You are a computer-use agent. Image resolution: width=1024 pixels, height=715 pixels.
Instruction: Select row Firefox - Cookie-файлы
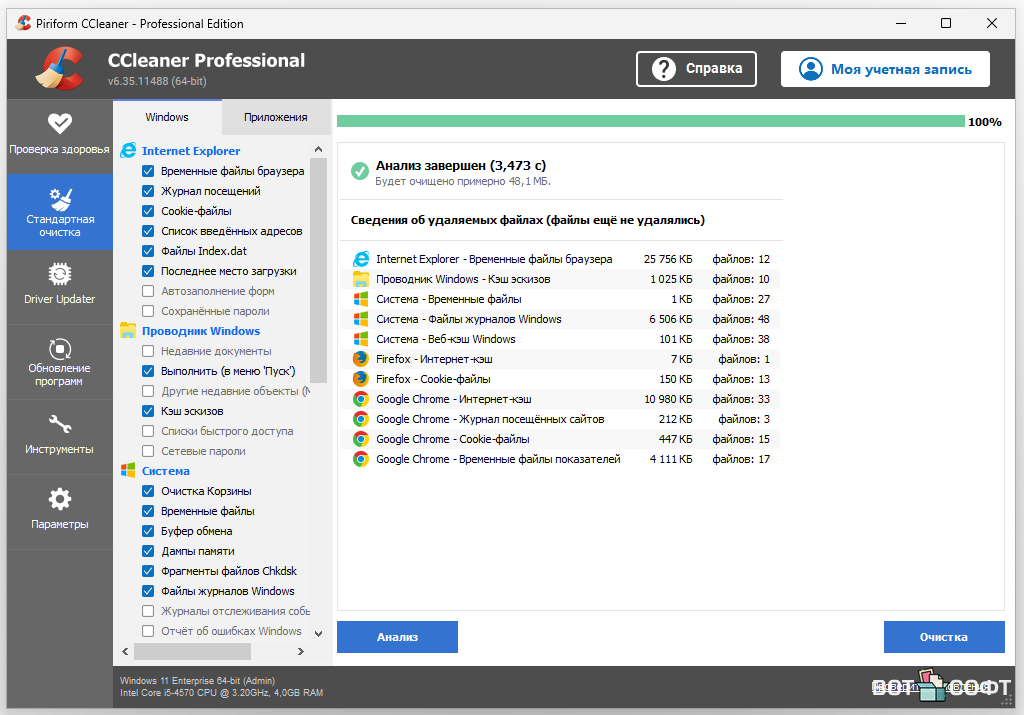[x=561, y=379]
